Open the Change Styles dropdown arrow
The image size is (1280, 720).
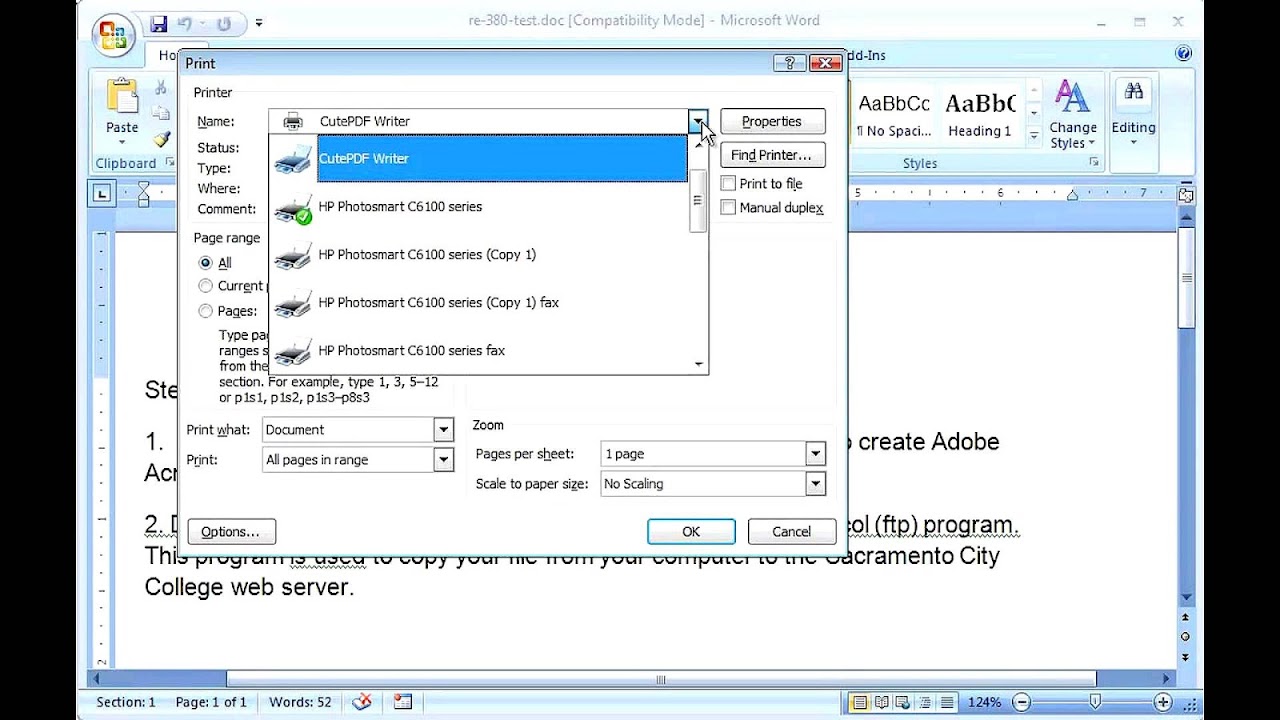tap(1093, 143)
